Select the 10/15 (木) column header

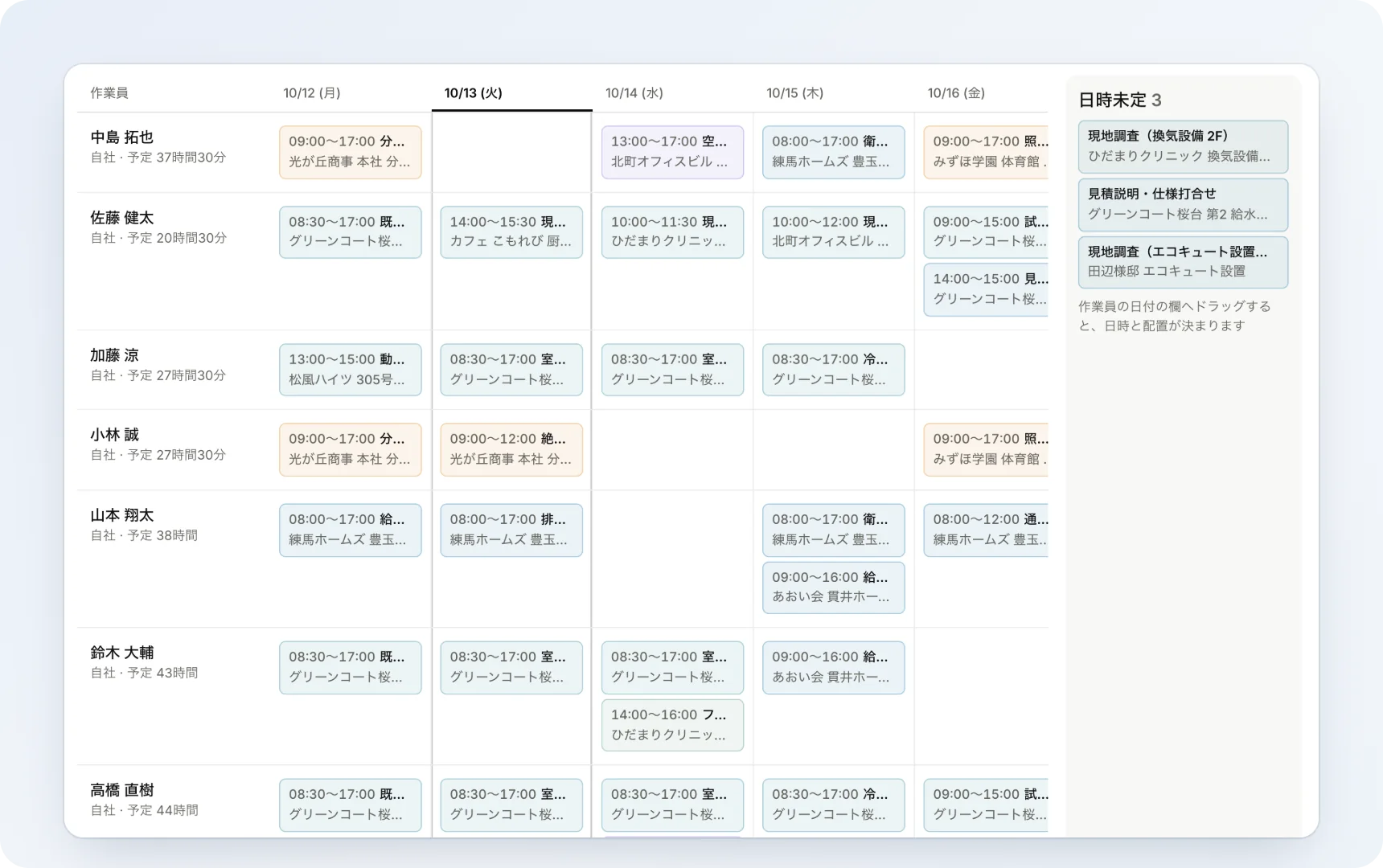coord(834,93)
